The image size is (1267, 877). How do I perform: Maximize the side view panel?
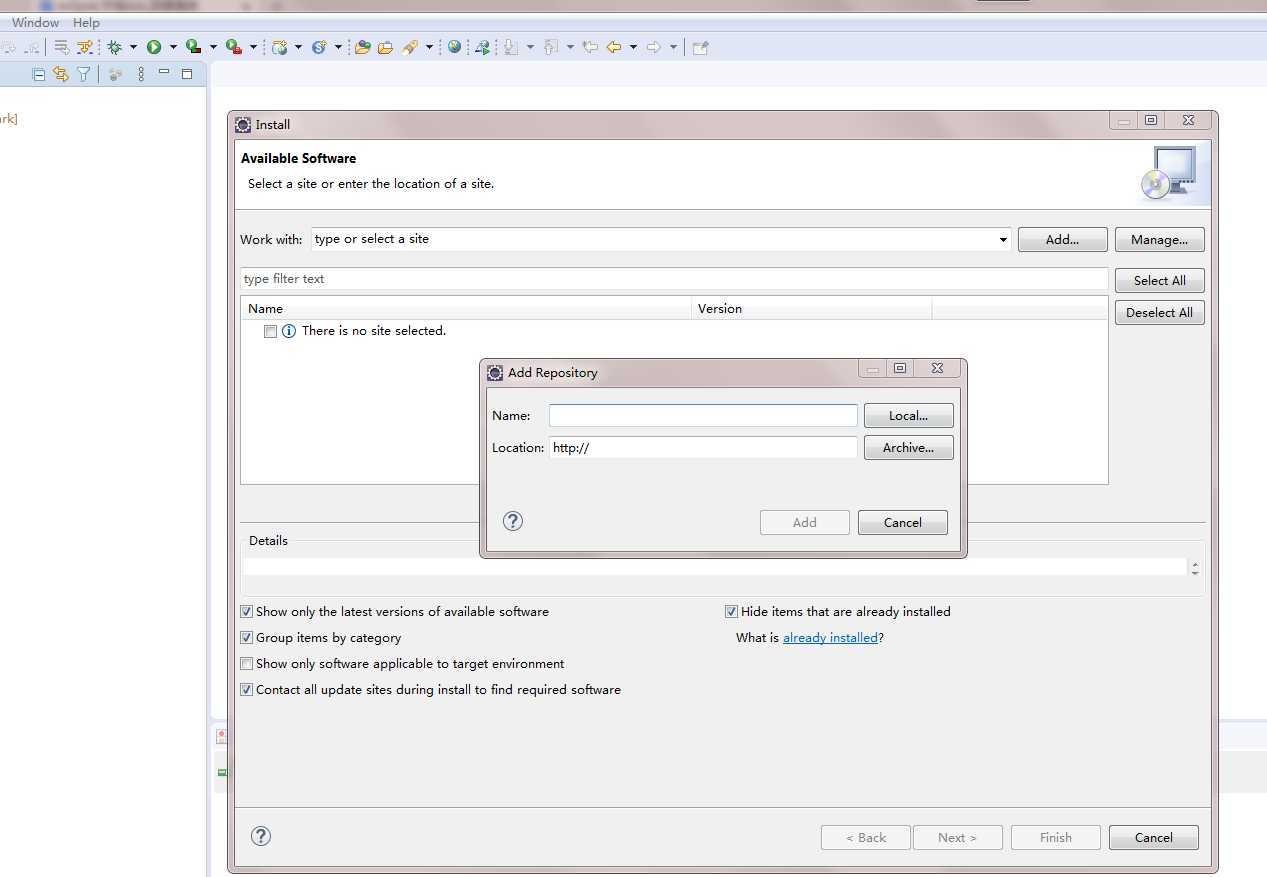(x=186, y=74)
